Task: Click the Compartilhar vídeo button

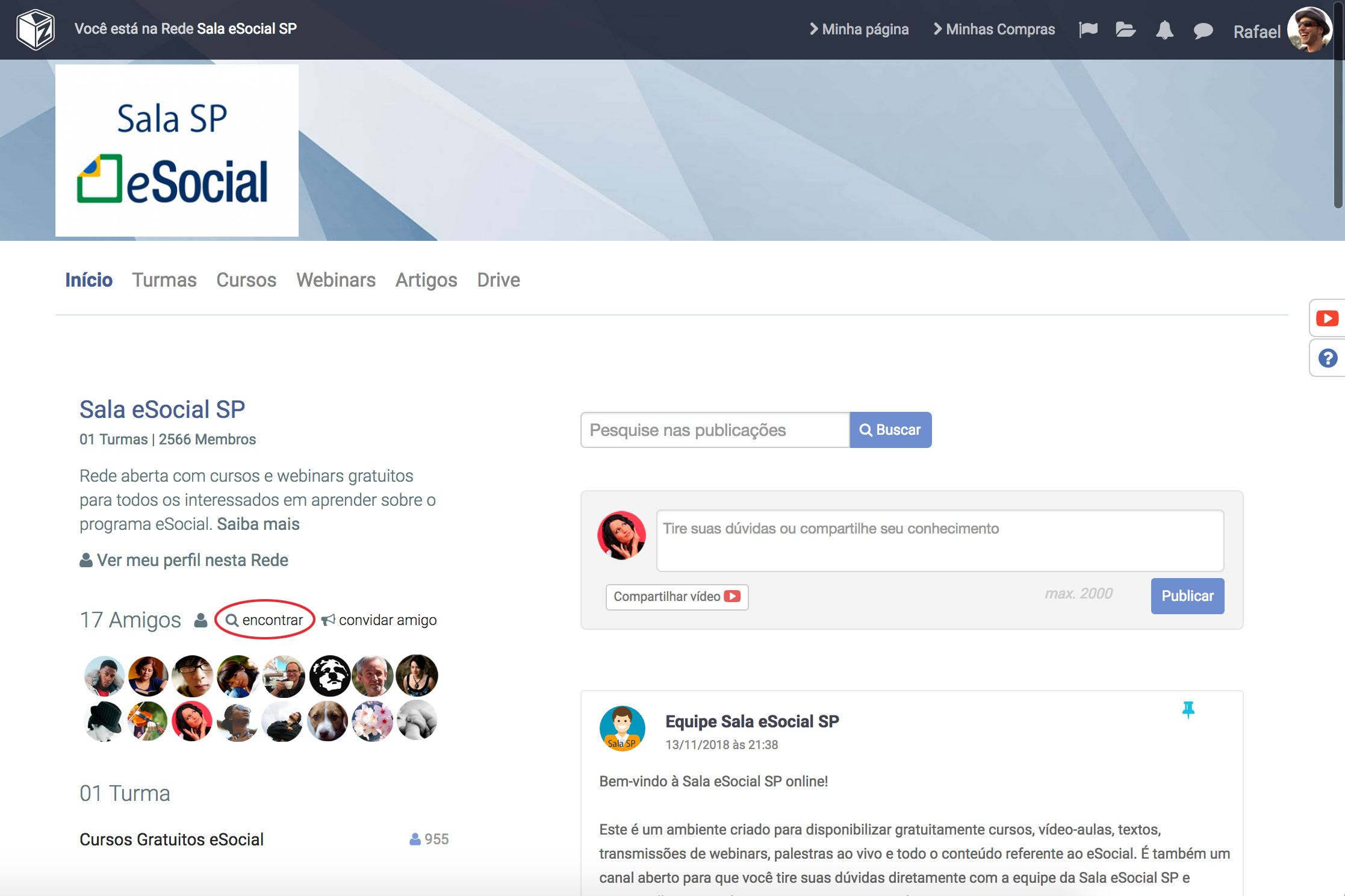Action: (677, 597)
